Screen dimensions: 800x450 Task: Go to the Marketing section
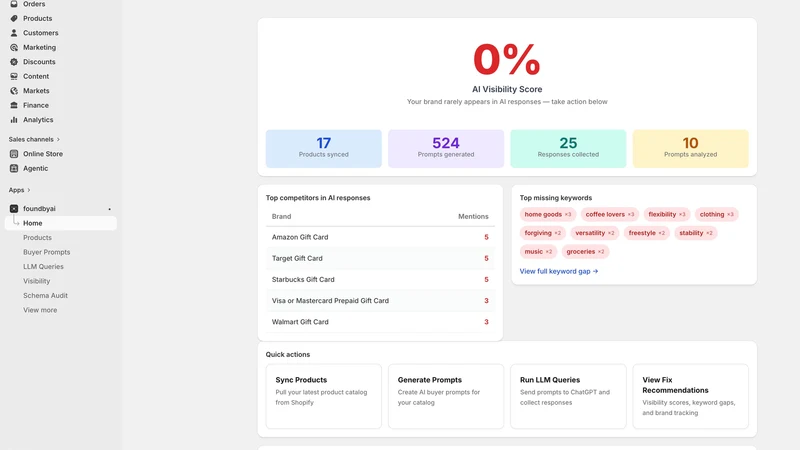tap(39, 47)
